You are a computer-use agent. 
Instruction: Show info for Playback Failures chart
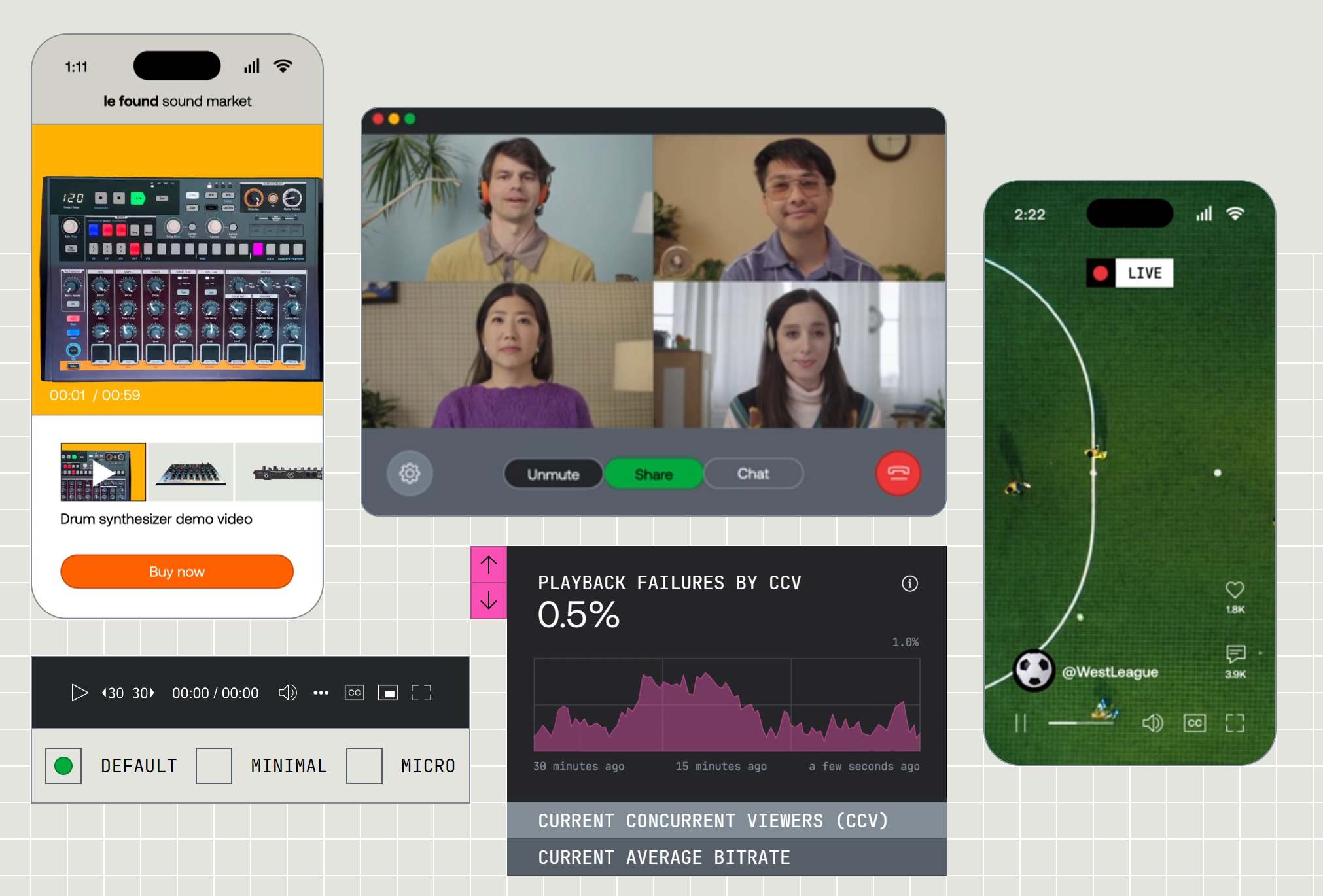[909, 583]
